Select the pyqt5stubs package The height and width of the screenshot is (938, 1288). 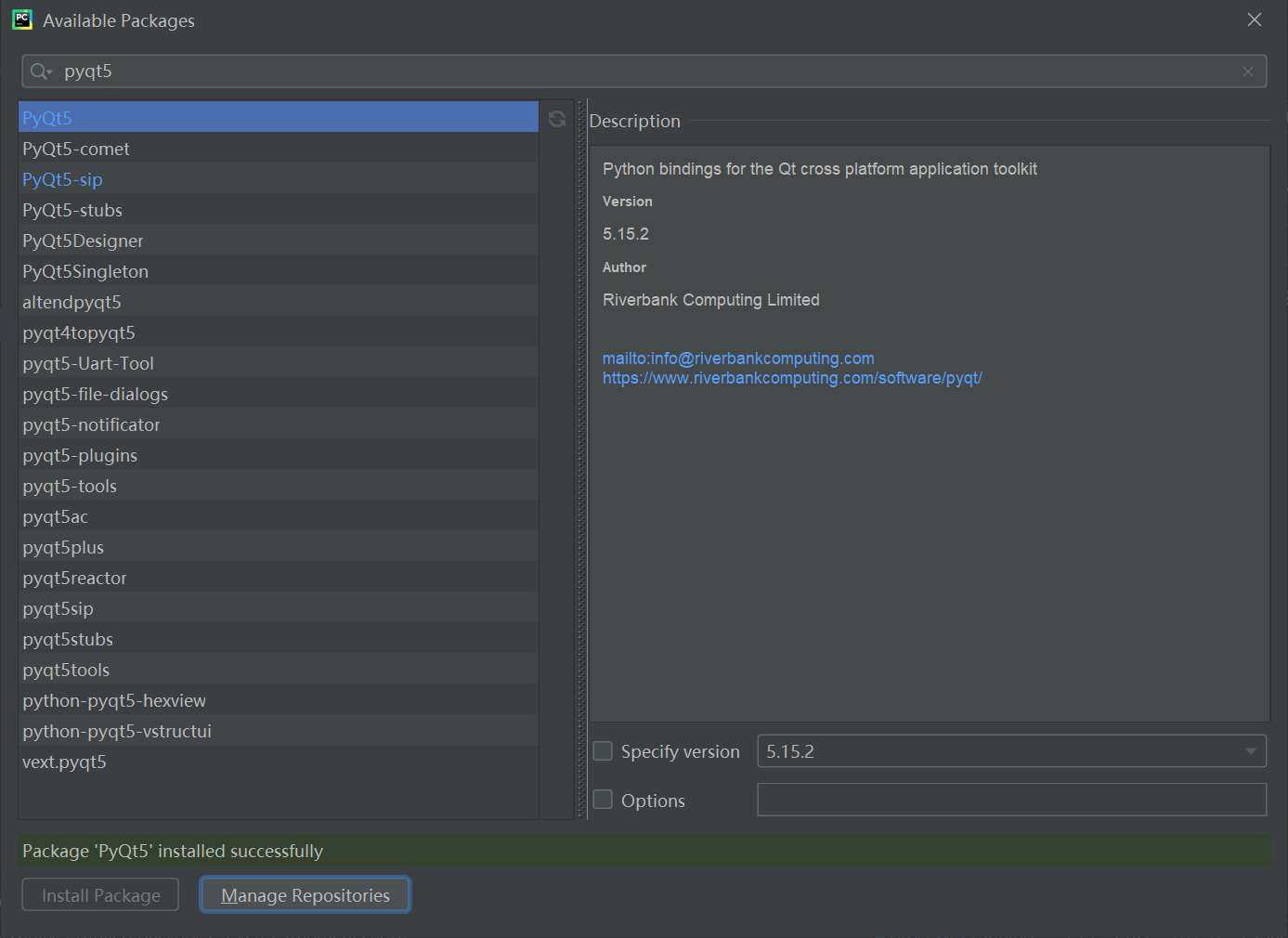(x=279, y=638)
